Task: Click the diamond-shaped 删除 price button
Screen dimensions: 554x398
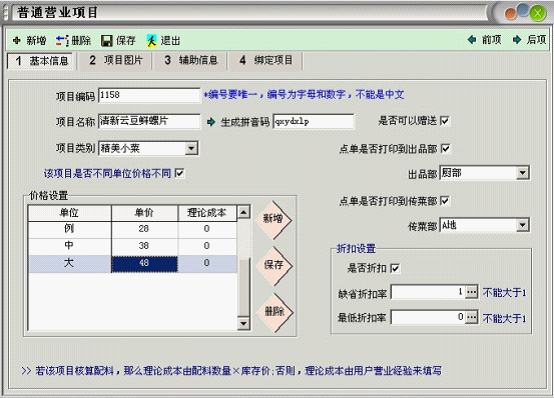Action: click(x=275, y=312)
